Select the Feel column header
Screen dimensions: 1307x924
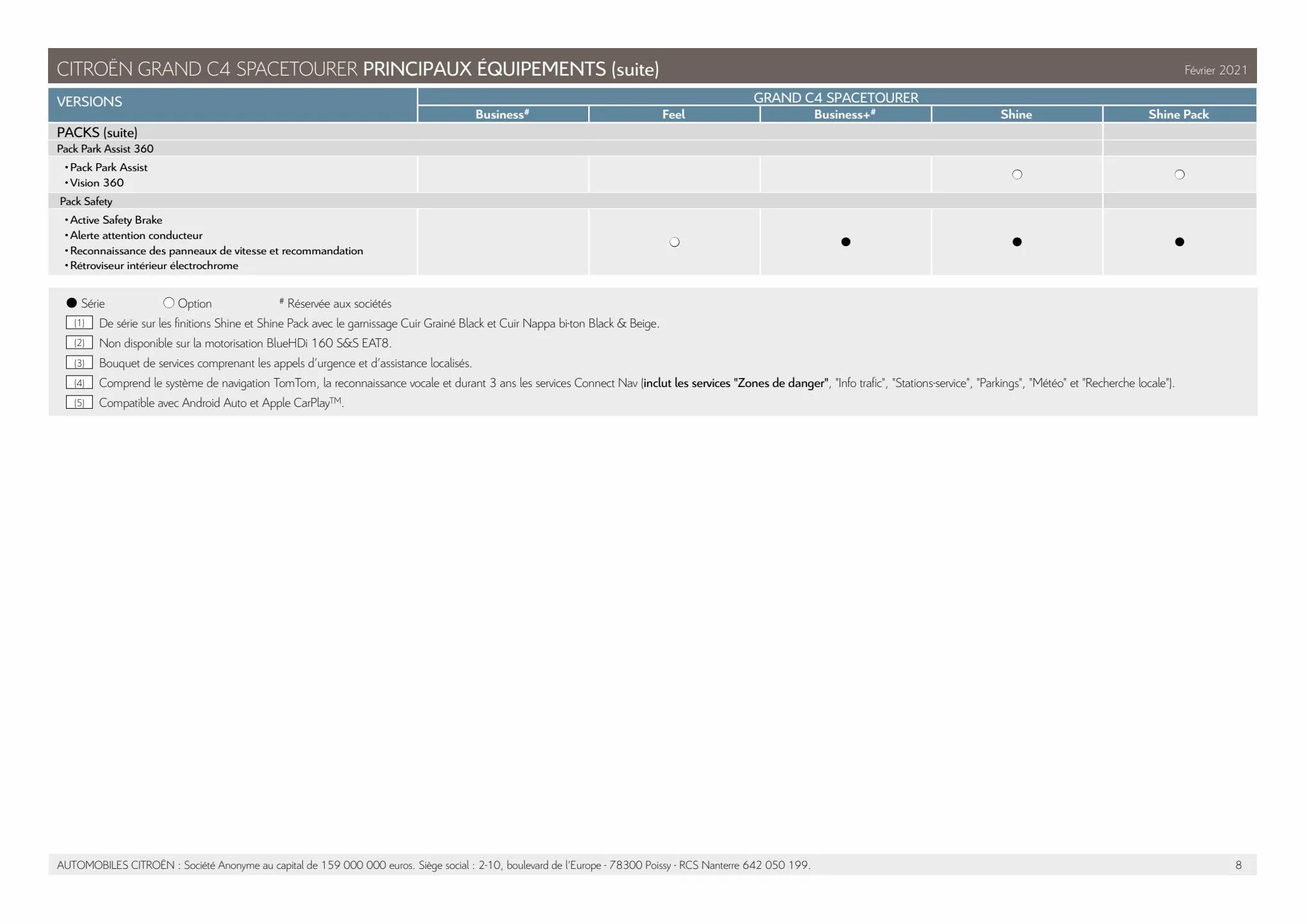(674, 114)
